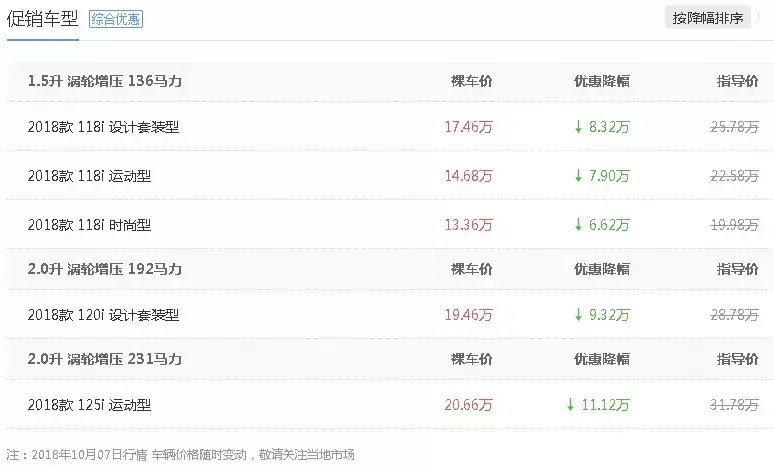Click the 20.66万 bare car price
Viewport: 774px width, 471px height.
point(468,405)
